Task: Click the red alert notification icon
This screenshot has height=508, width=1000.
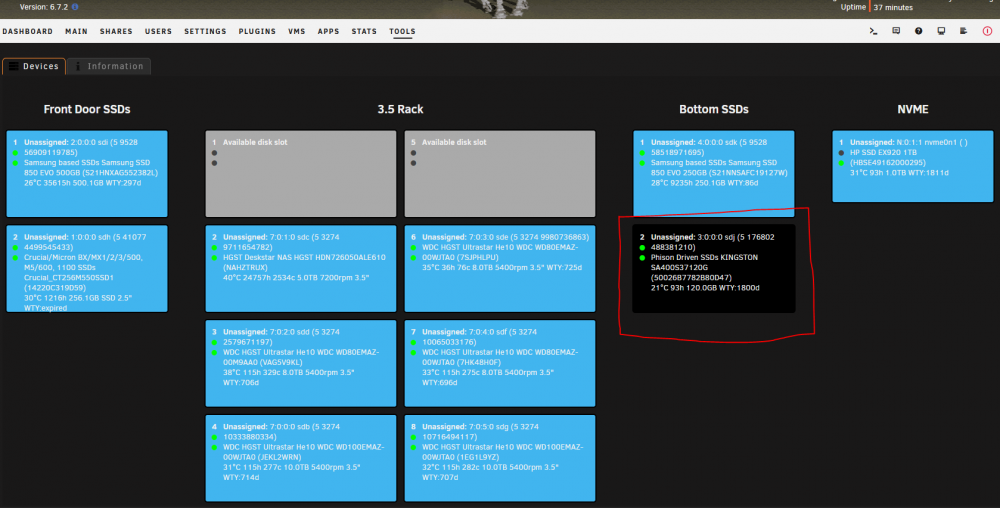Action: (x=987, y=31)
